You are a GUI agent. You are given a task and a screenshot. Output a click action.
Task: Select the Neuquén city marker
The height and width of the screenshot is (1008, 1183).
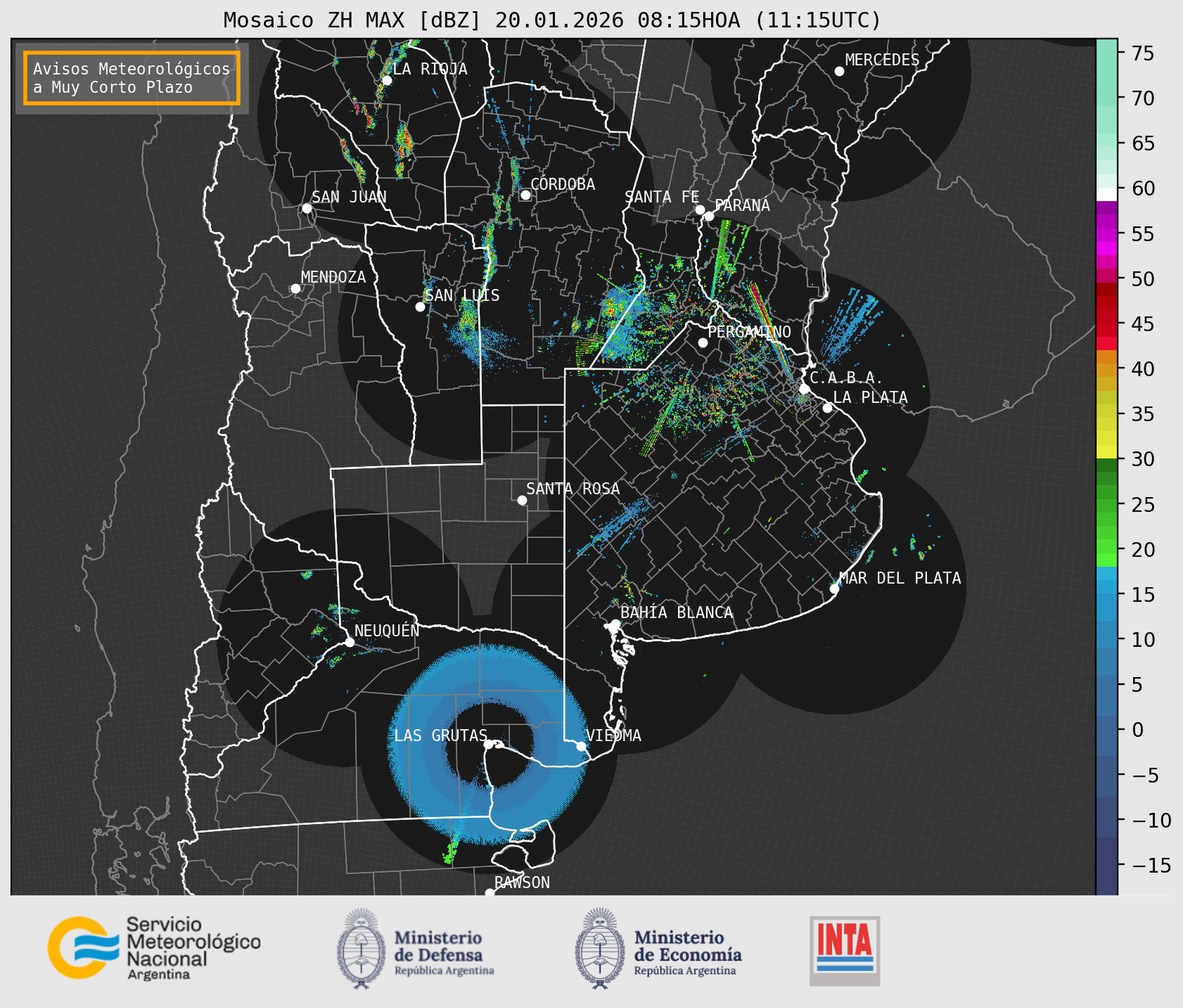(349, 642)
